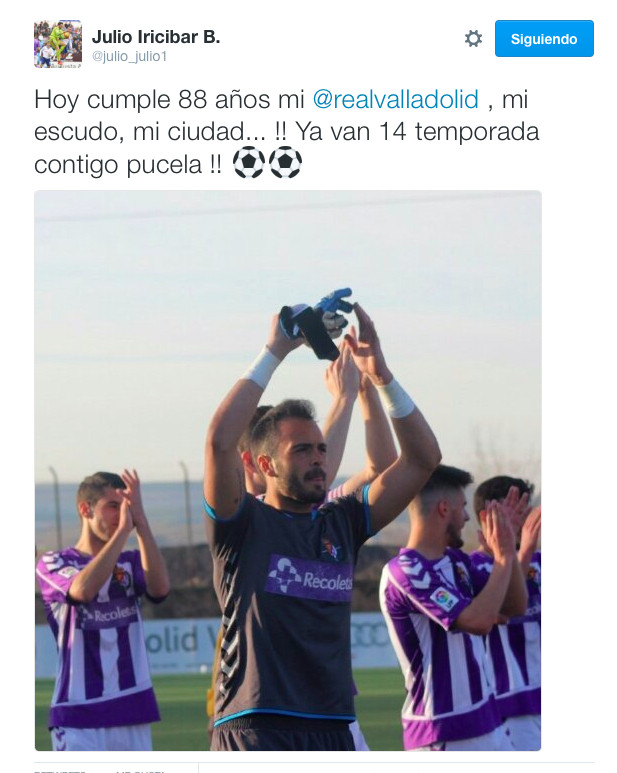617x773 pixels.
Task: Follow the @realvalladolid mention link
Action: point(396,99)
